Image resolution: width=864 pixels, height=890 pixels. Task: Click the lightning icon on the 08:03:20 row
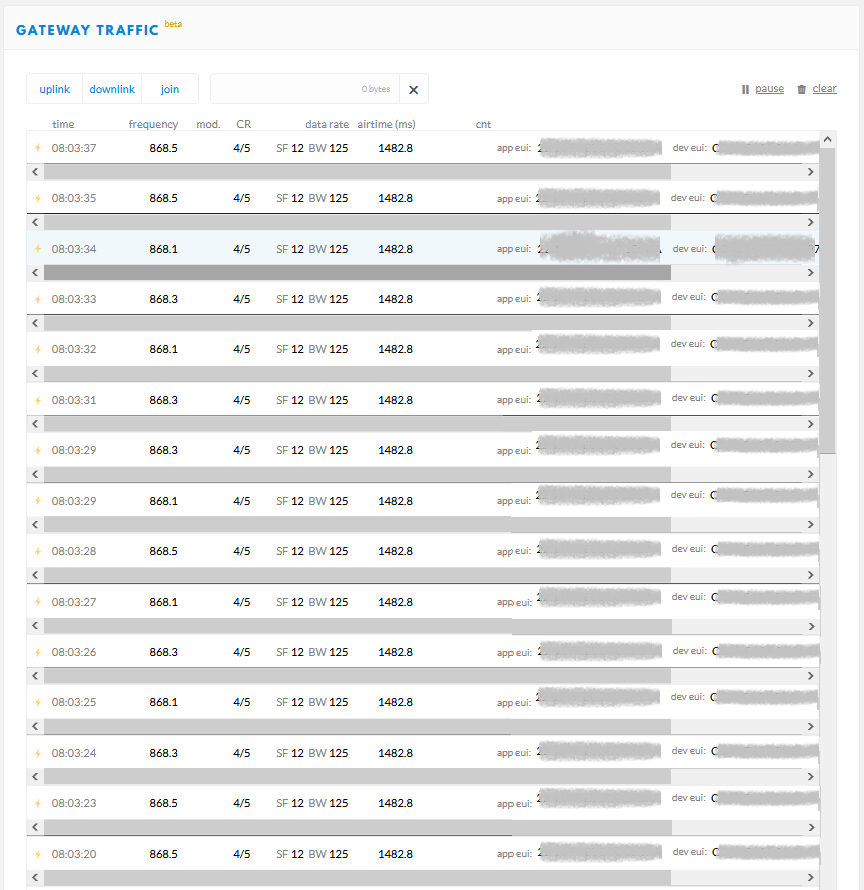click(39, 854)
